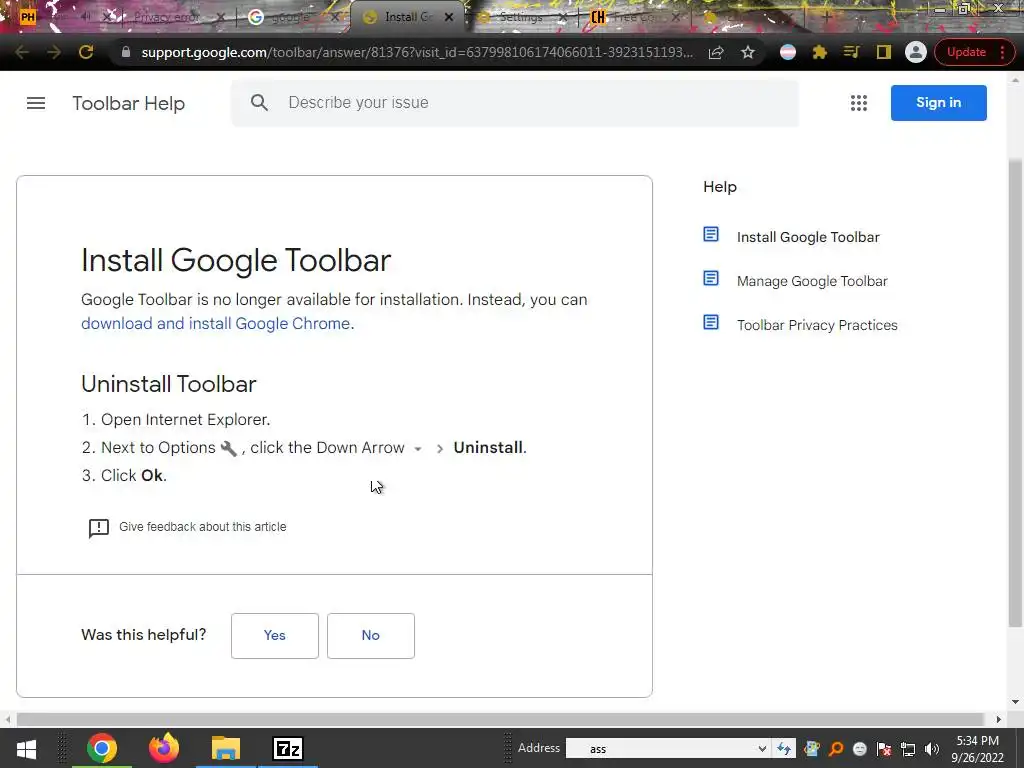Open Toolbar Privacy Practices link
Image resolution: width=1024 pixels, height=768 pixels.
817,325
